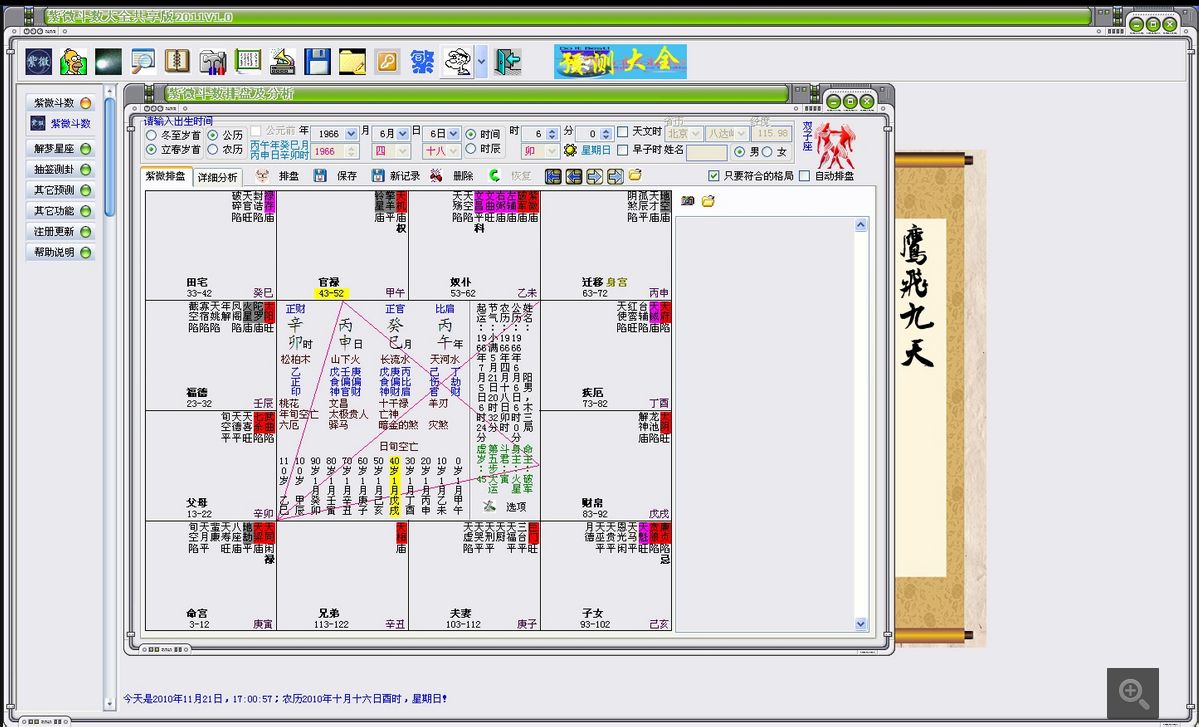This screenshot has width=1199, height=727.
Task: Select the 时辰 radio button
Action: pyautogui.click(x=470, y=148)
